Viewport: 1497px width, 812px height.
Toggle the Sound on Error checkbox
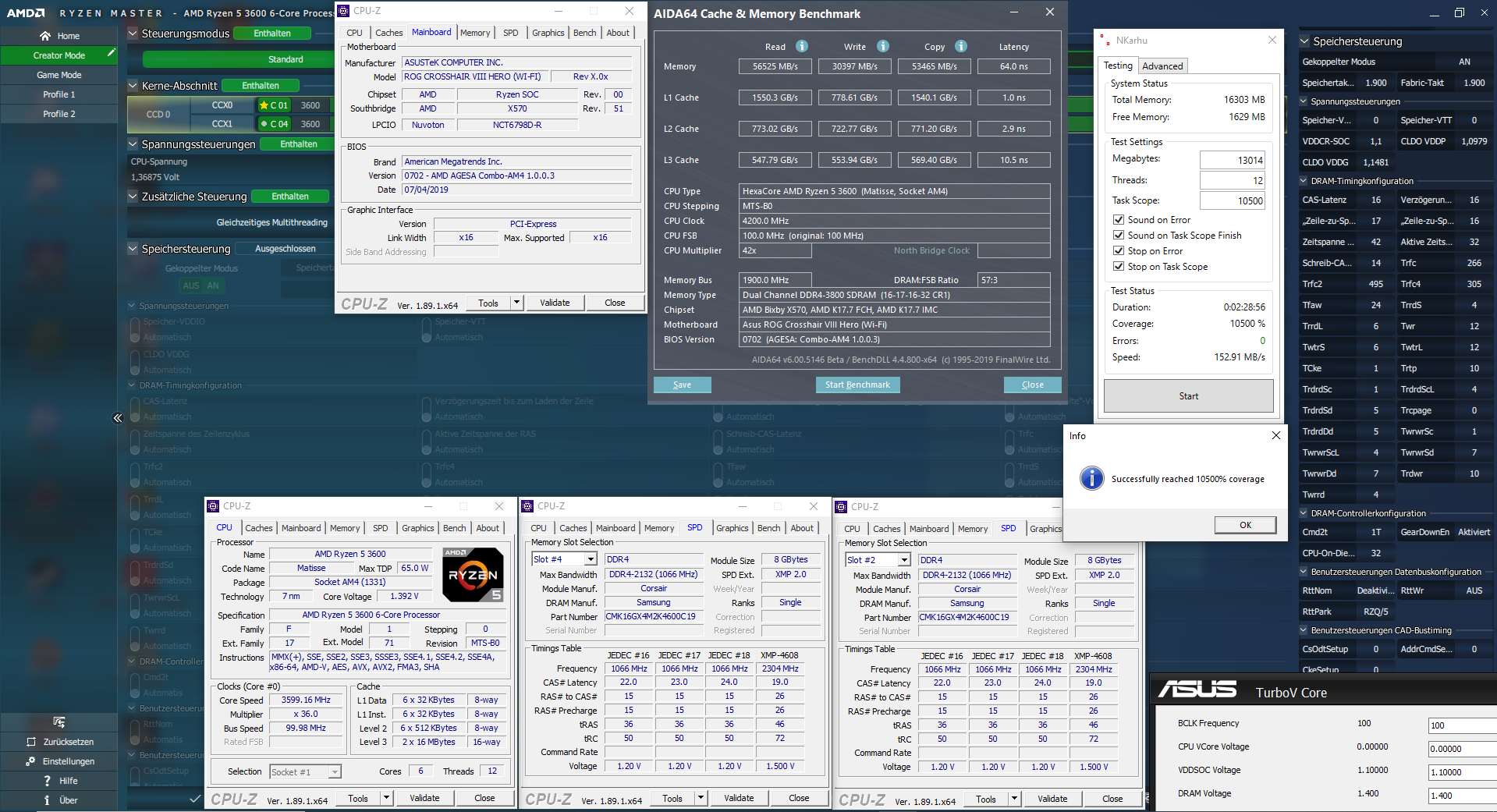(1119, 220)
